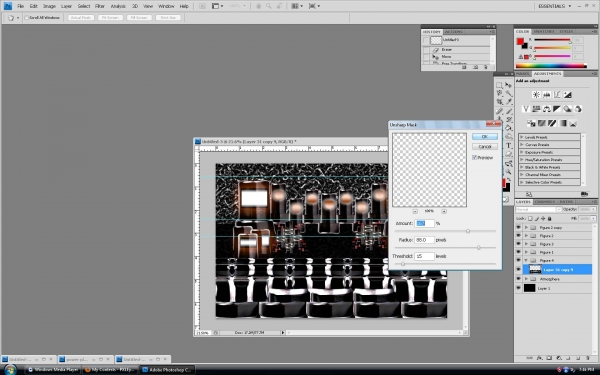Hide Layer 1 visibility eye

[518, 288]
